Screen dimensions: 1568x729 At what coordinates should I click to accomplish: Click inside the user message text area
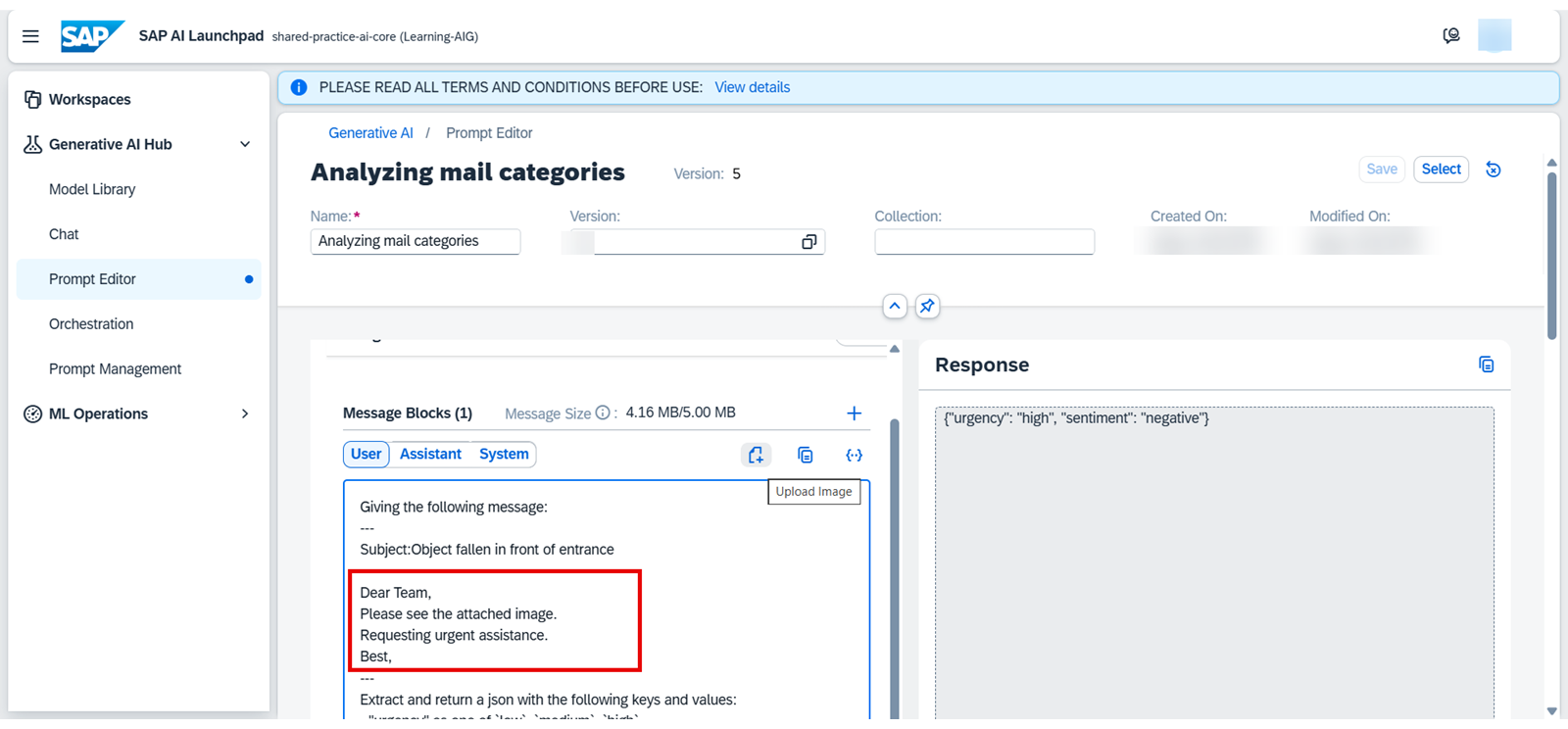point(607,600)
